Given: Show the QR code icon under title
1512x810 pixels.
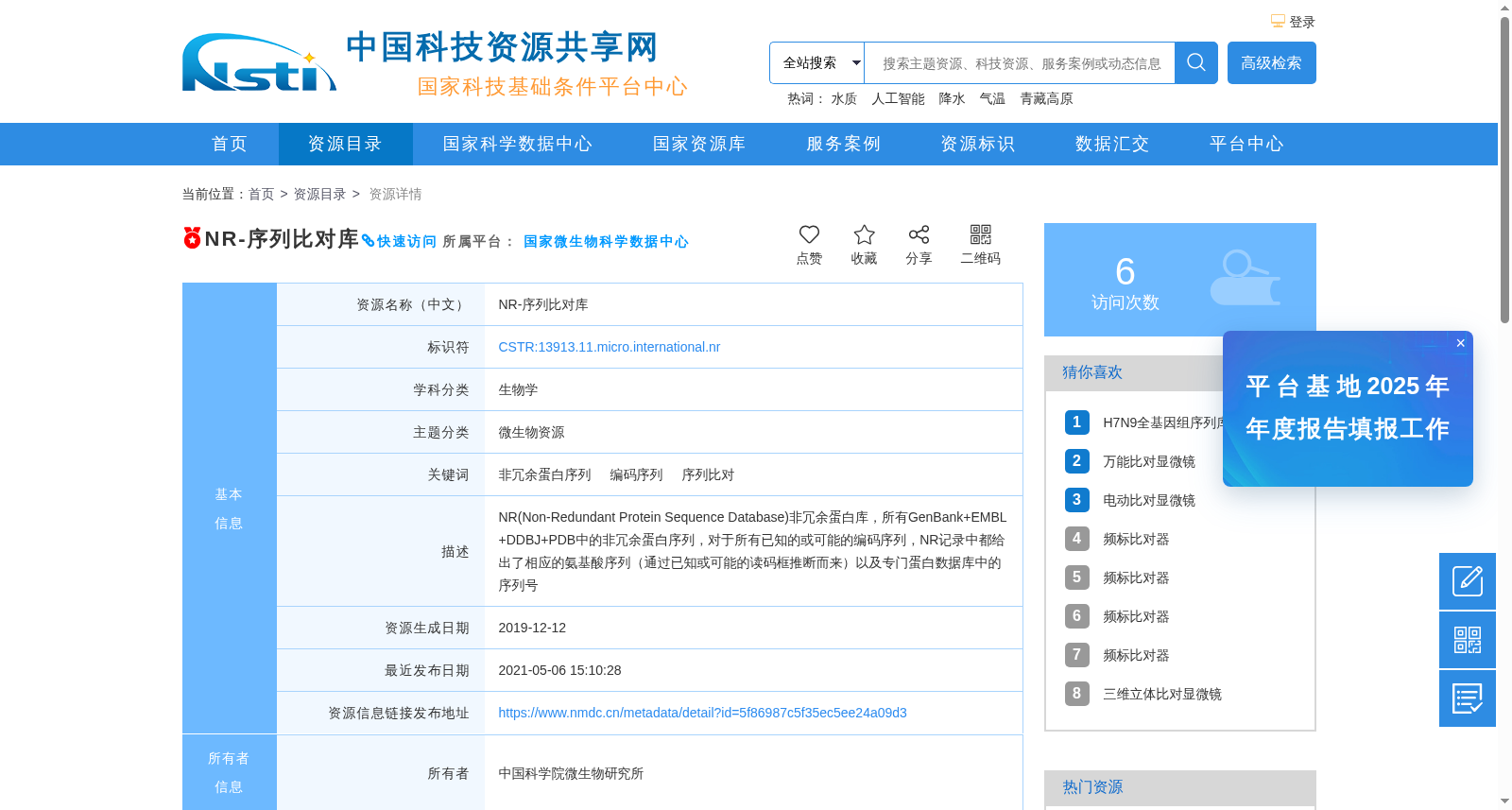Looking at the screenshot, I should tap(981, 234).
